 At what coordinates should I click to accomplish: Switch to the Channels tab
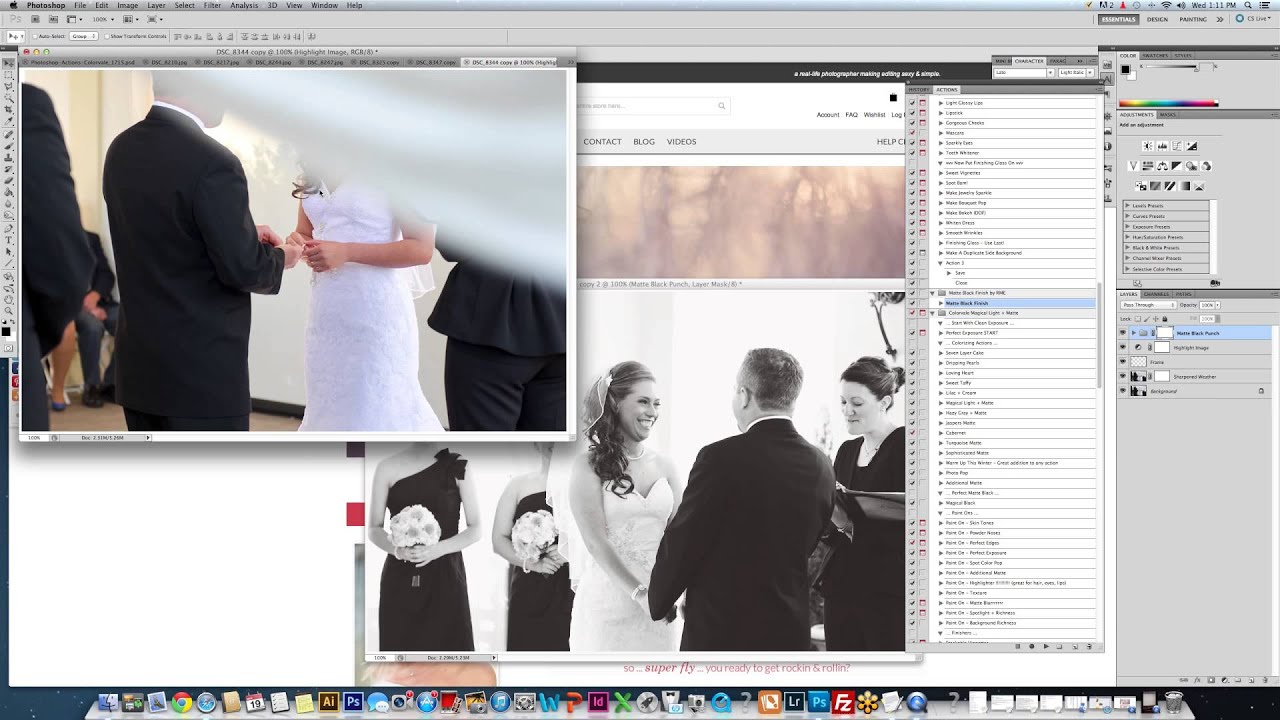point(1156,294)
